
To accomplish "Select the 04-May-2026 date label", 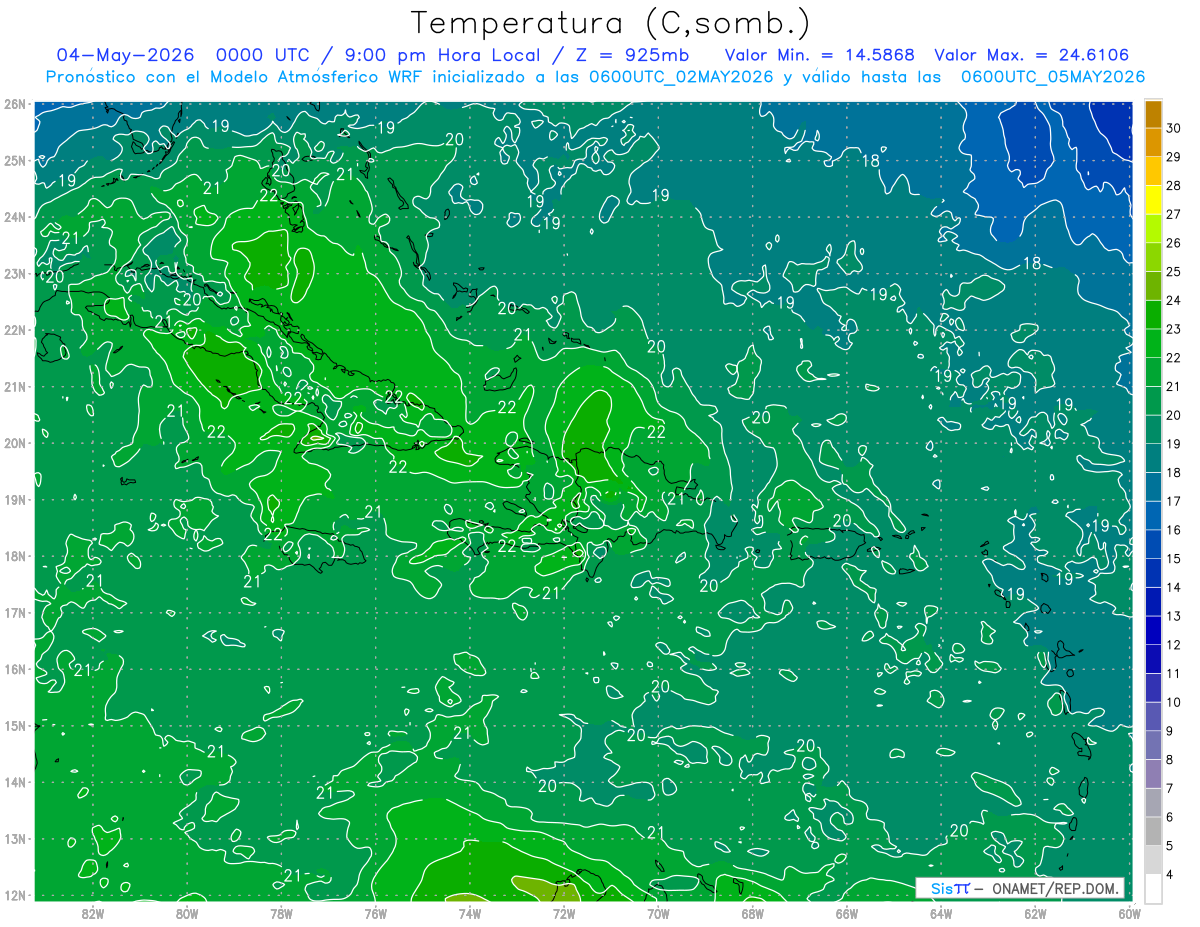I will 125,56.
